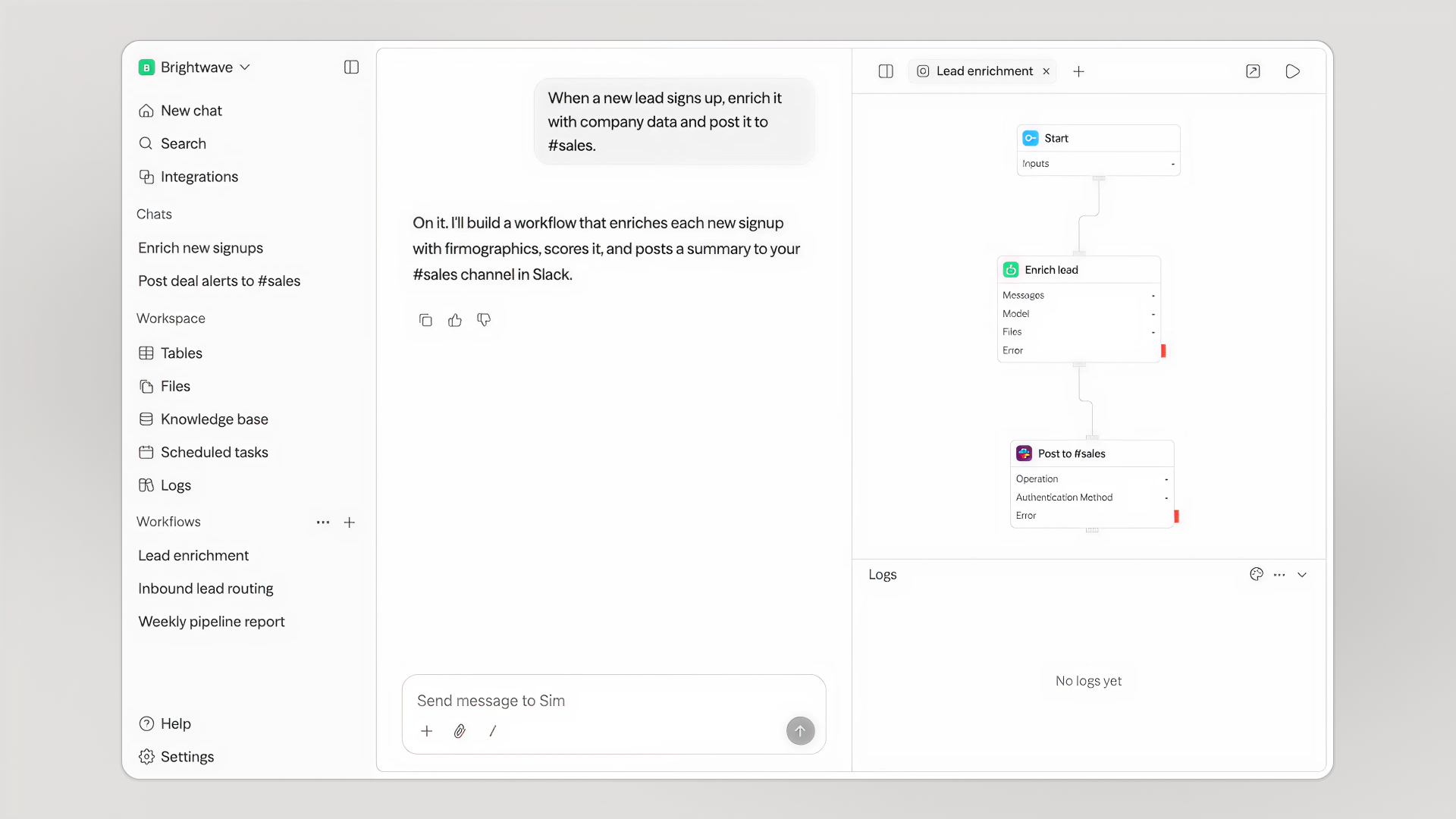This screenshot has height=819, width=1456.
Task: Collapse the Logs panel chevron
Action: [1302, 575]
